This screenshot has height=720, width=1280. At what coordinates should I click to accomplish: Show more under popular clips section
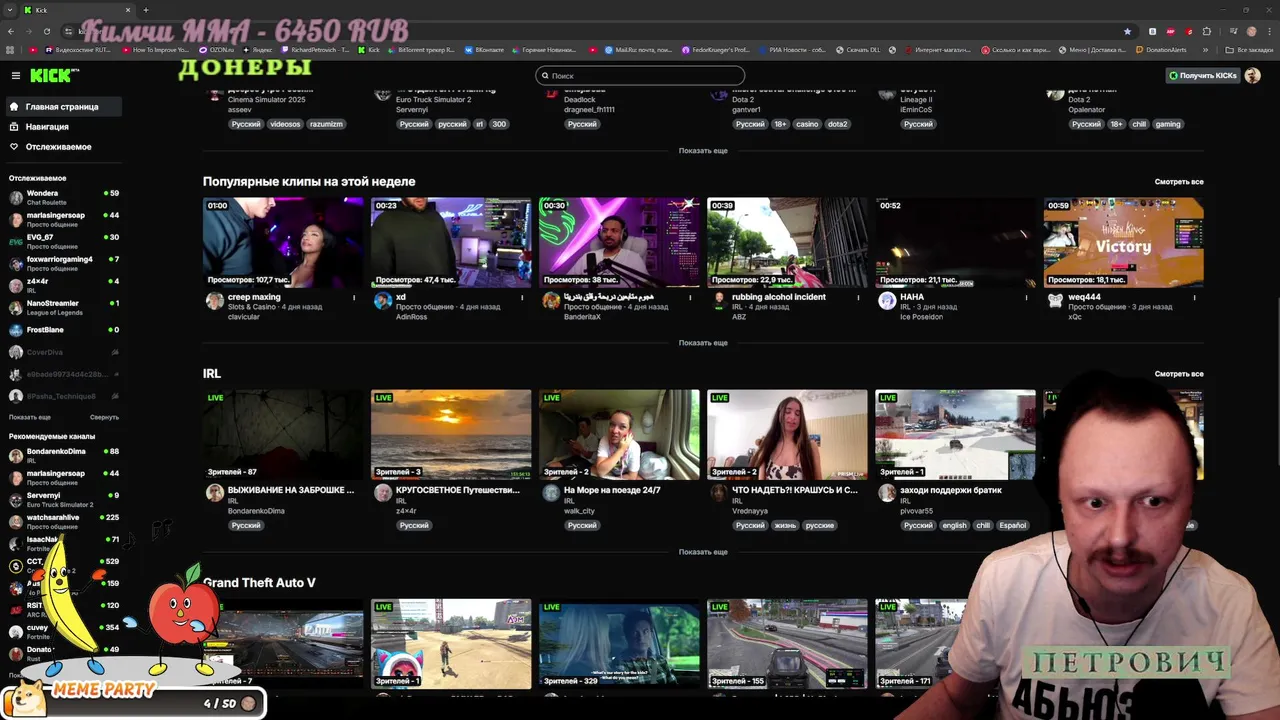pyautogui.click(x=703, y=343)
